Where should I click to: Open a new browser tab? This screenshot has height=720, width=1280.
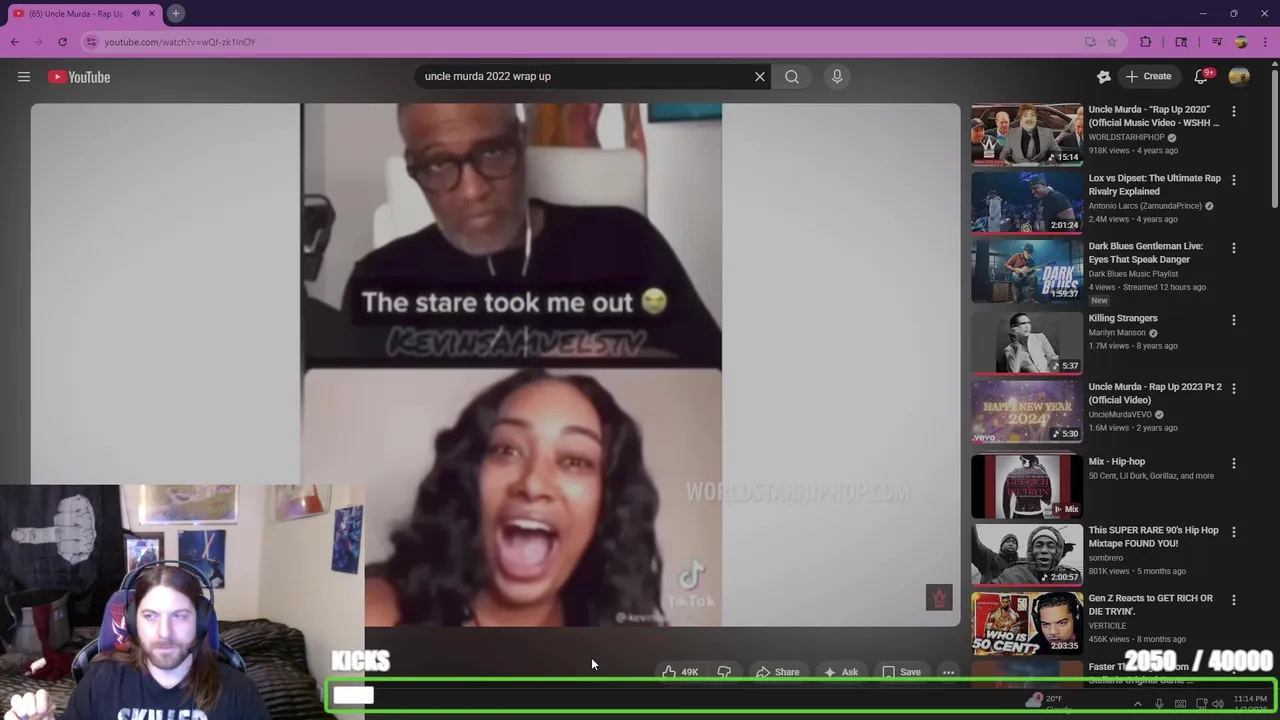coord(175,14)
